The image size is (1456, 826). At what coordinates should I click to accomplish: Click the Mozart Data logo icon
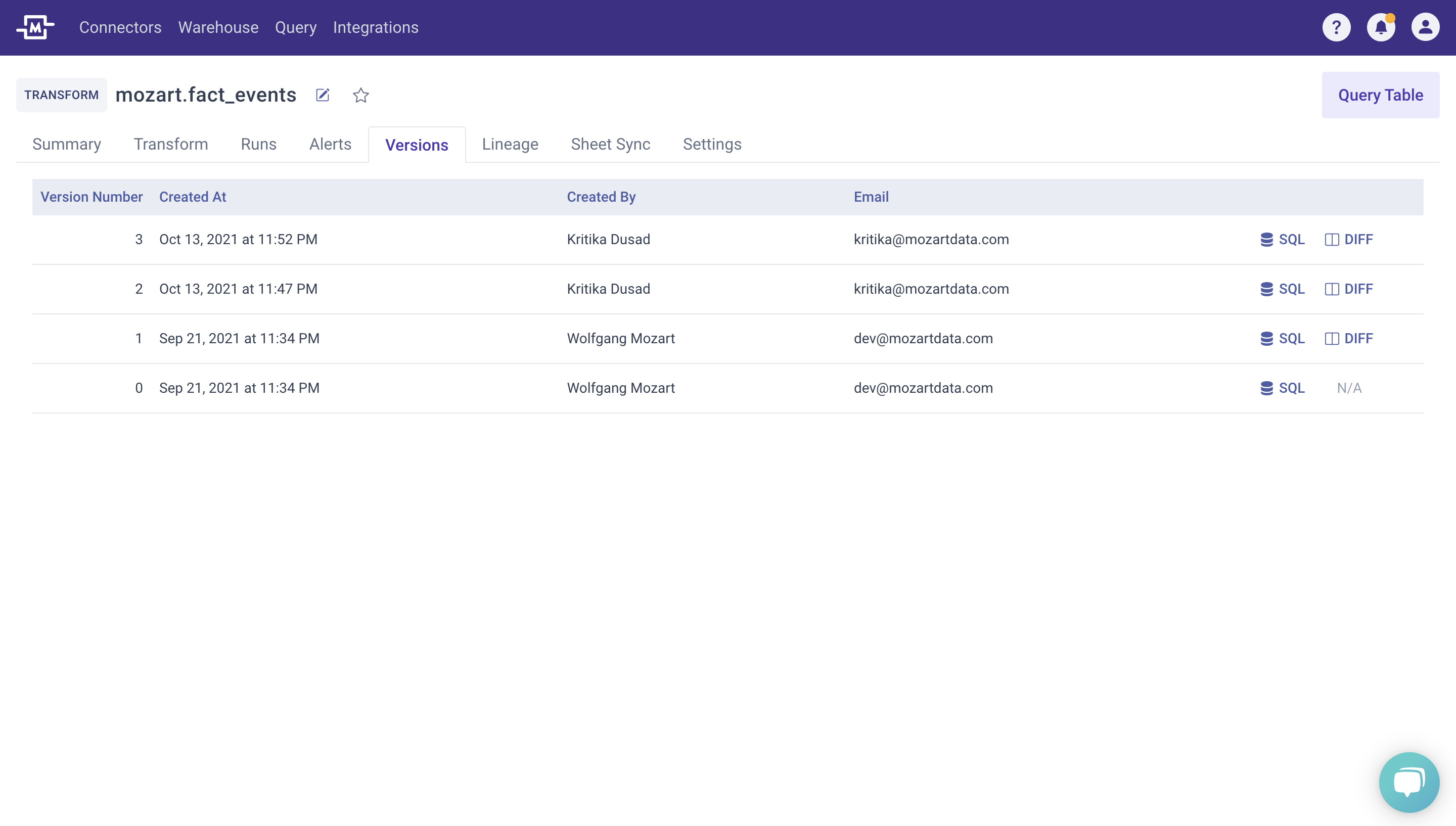pos(35,27)
